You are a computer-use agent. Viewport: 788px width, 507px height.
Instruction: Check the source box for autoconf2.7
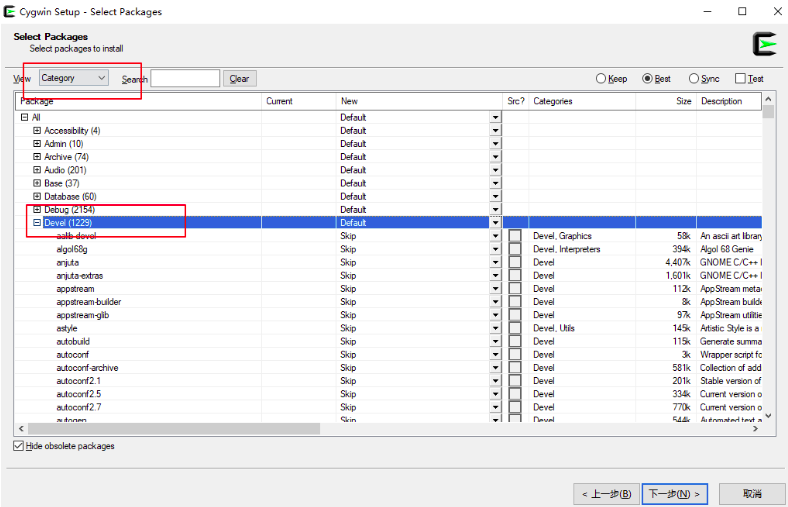(515, 407)
